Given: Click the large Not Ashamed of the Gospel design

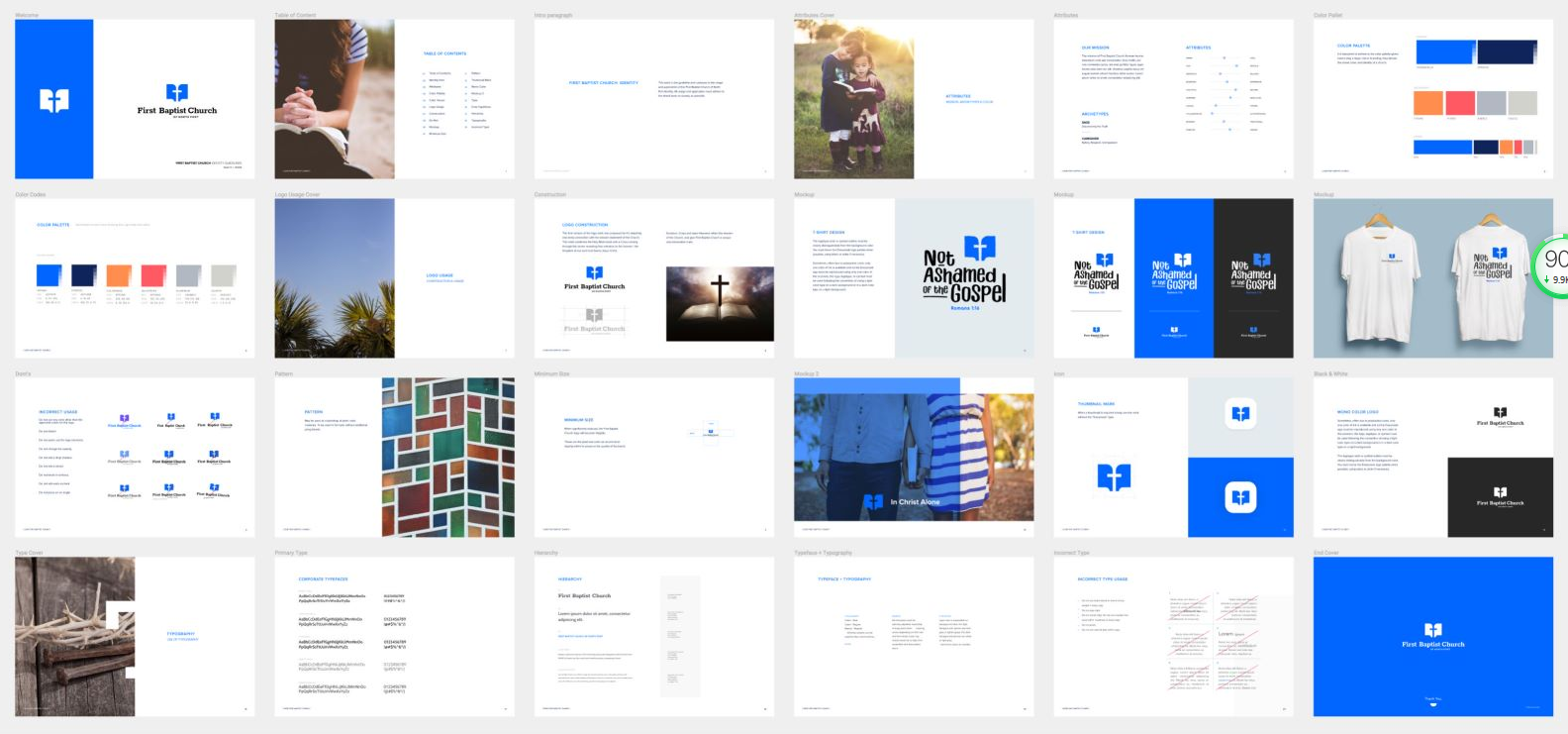Looking at the screenshot, I should [964, 274].
